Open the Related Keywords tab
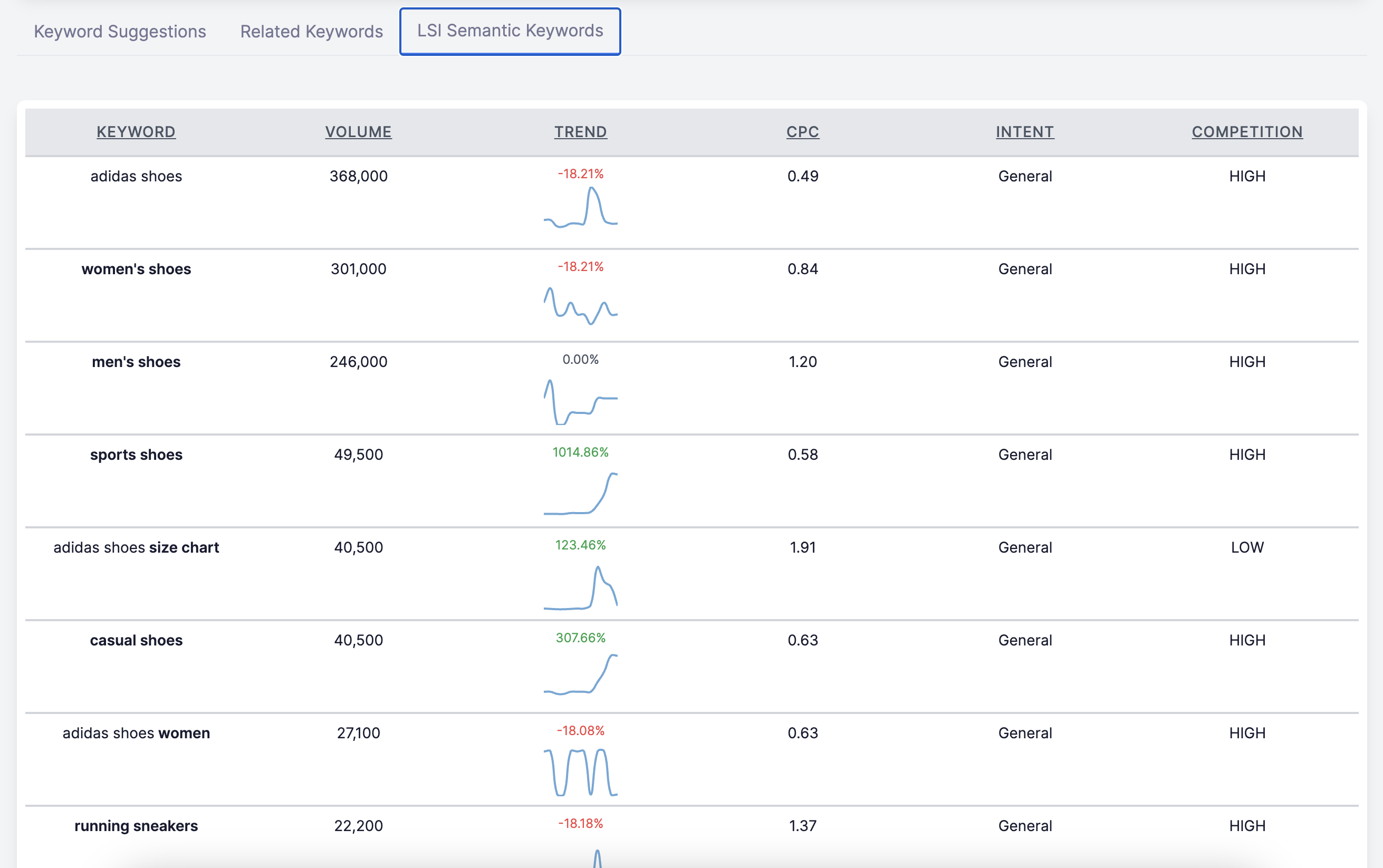This screenshot has width=1383, height=868. pyautogui.click(x=311, y=31)
